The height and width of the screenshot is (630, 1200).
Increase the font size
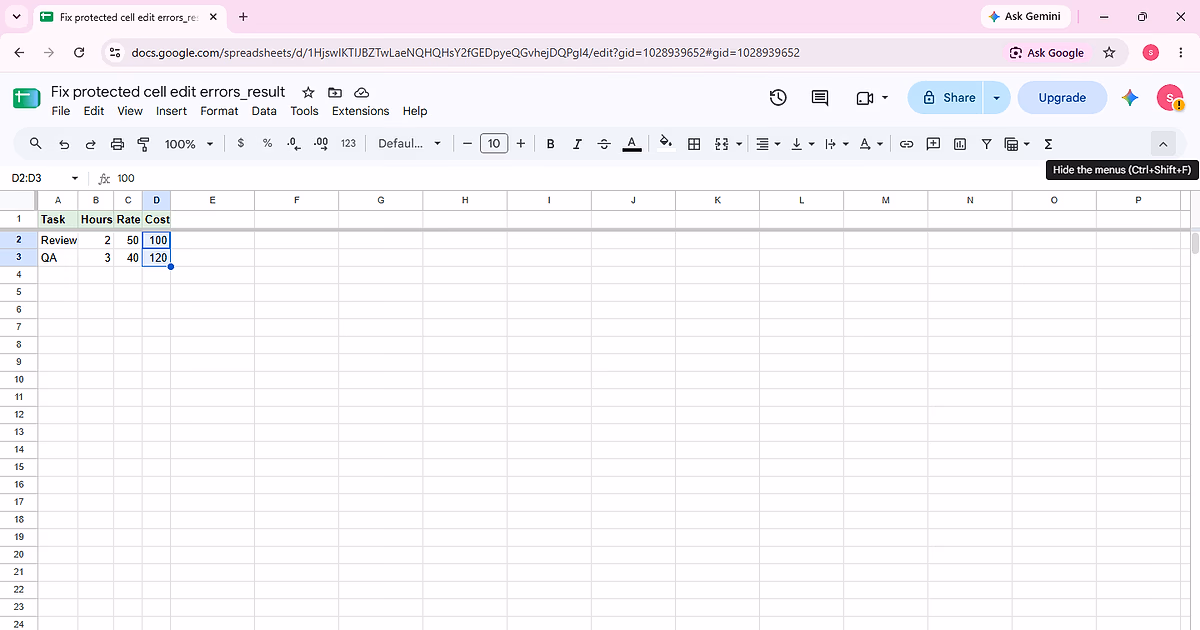(x=521, y=144)
